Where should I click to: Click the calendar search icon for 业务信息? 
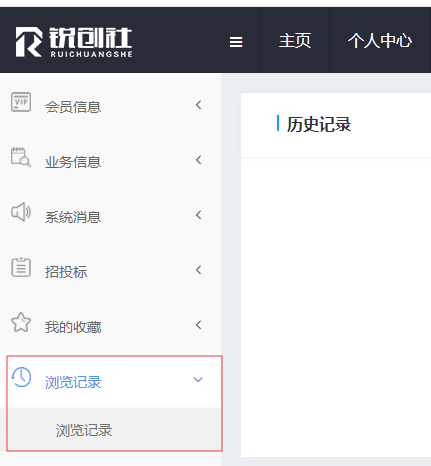[21, 157]
